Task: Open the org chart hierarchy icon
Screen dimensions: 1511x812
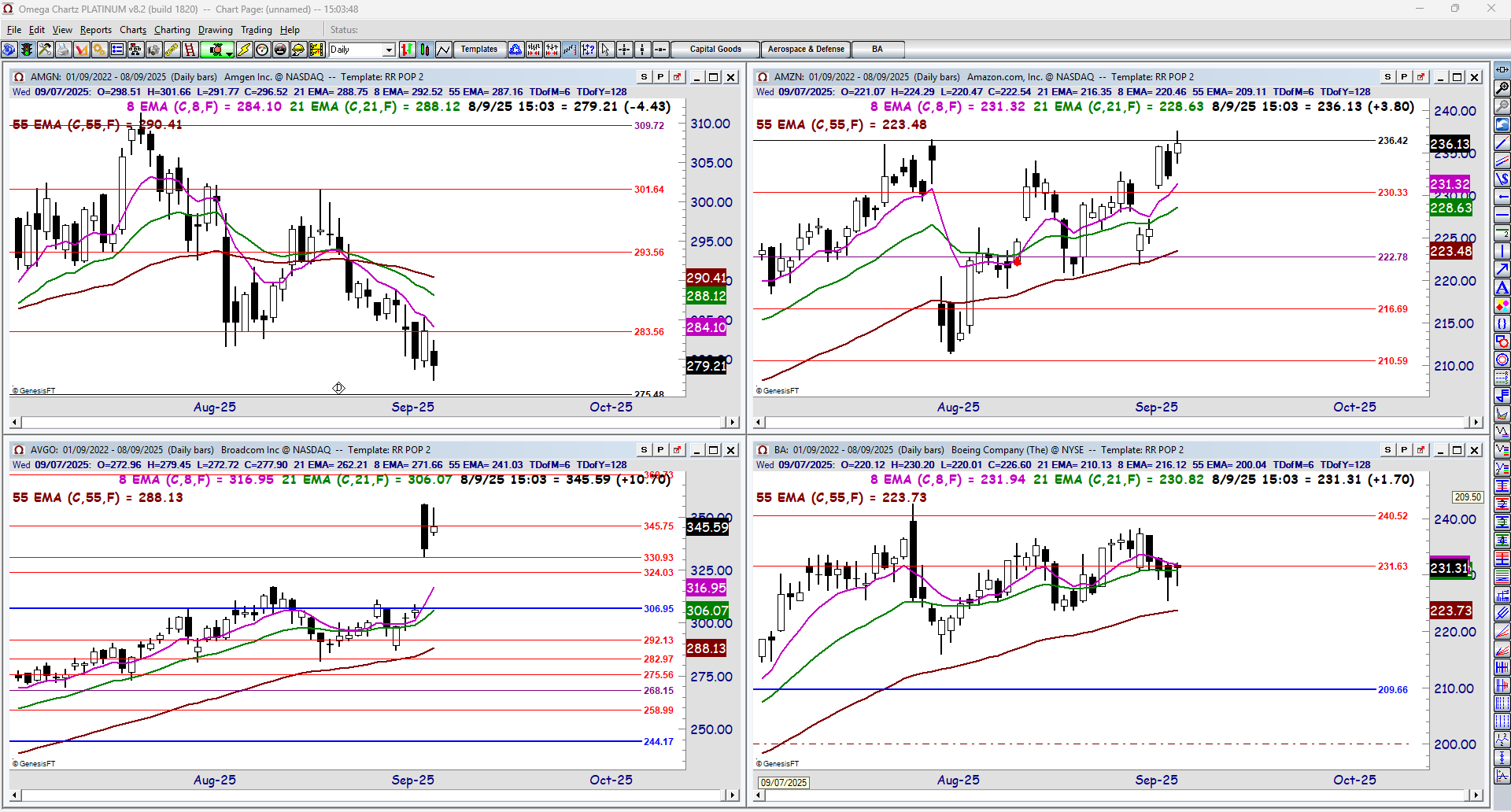Action: click(x=135, y=50)
